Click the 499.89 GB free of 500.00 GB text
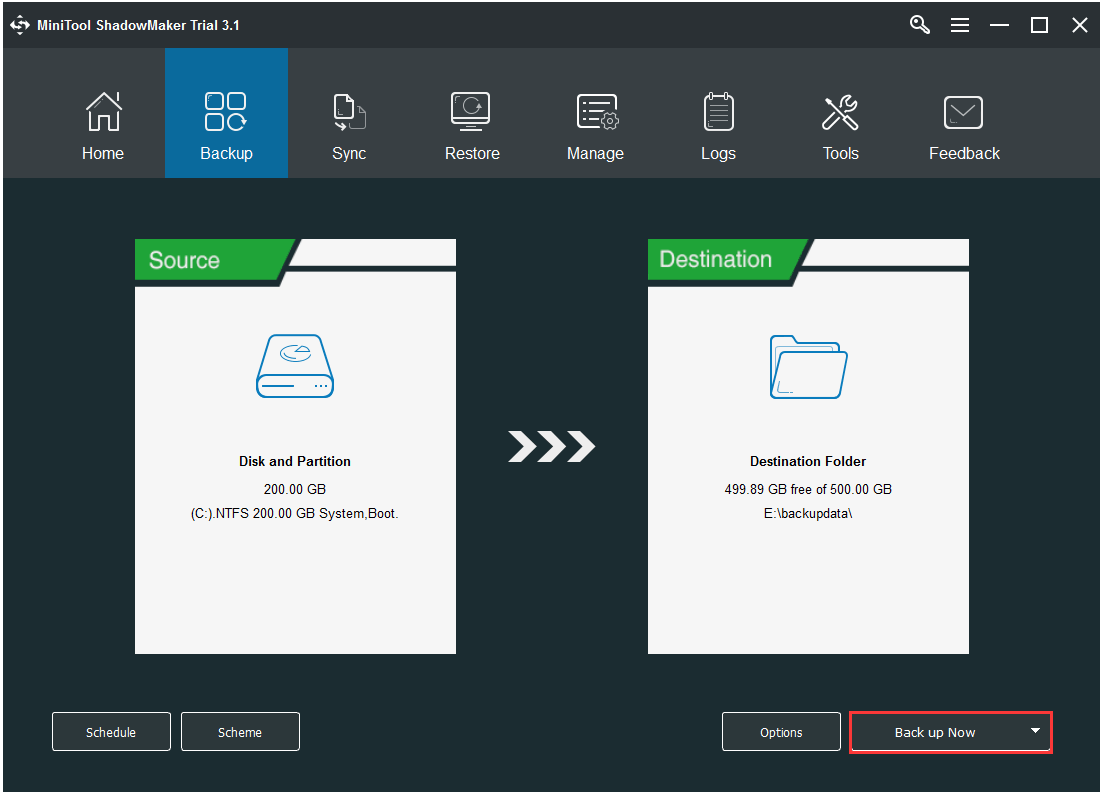 pyautogui.click(x=808, y=489)
